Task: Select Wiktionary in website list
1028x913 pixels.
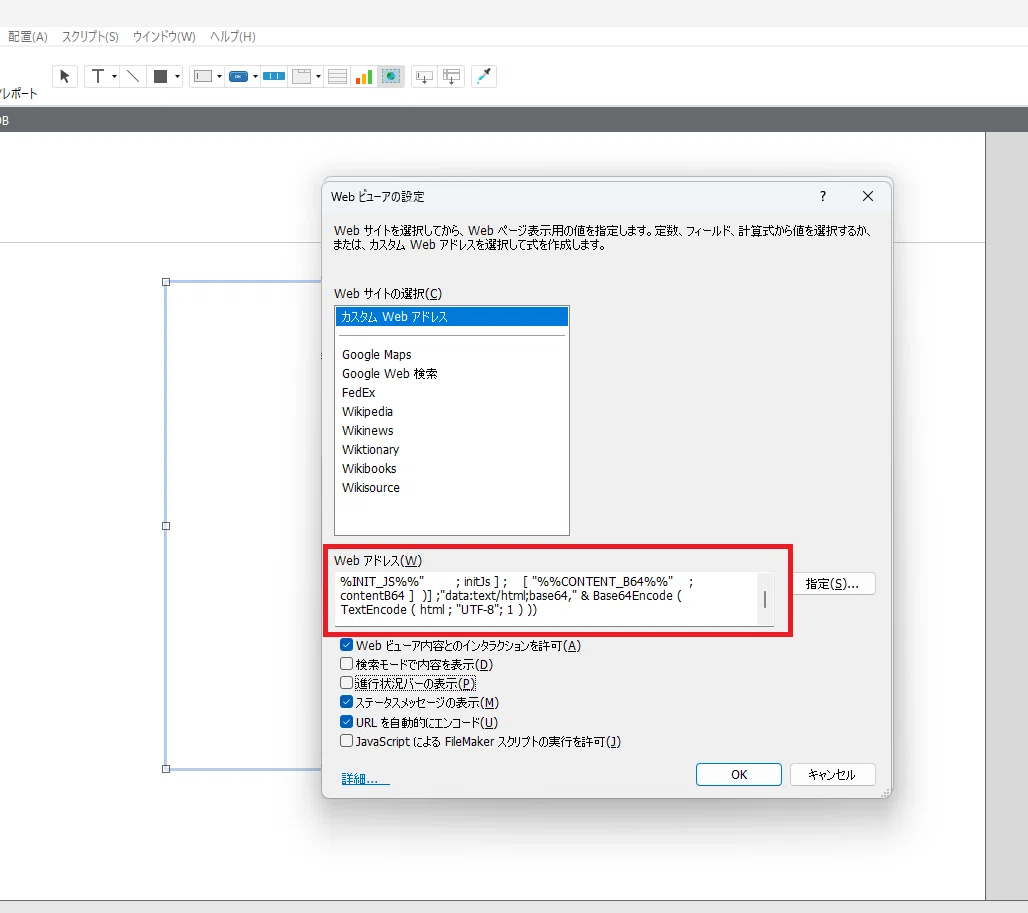Action: (370, 450)
